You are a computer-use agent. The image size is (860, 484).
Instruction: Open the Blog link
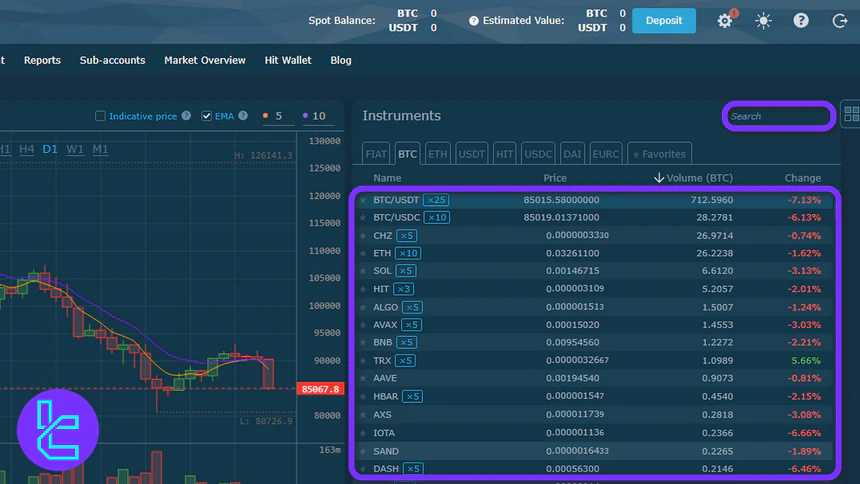tap(341, 60)
